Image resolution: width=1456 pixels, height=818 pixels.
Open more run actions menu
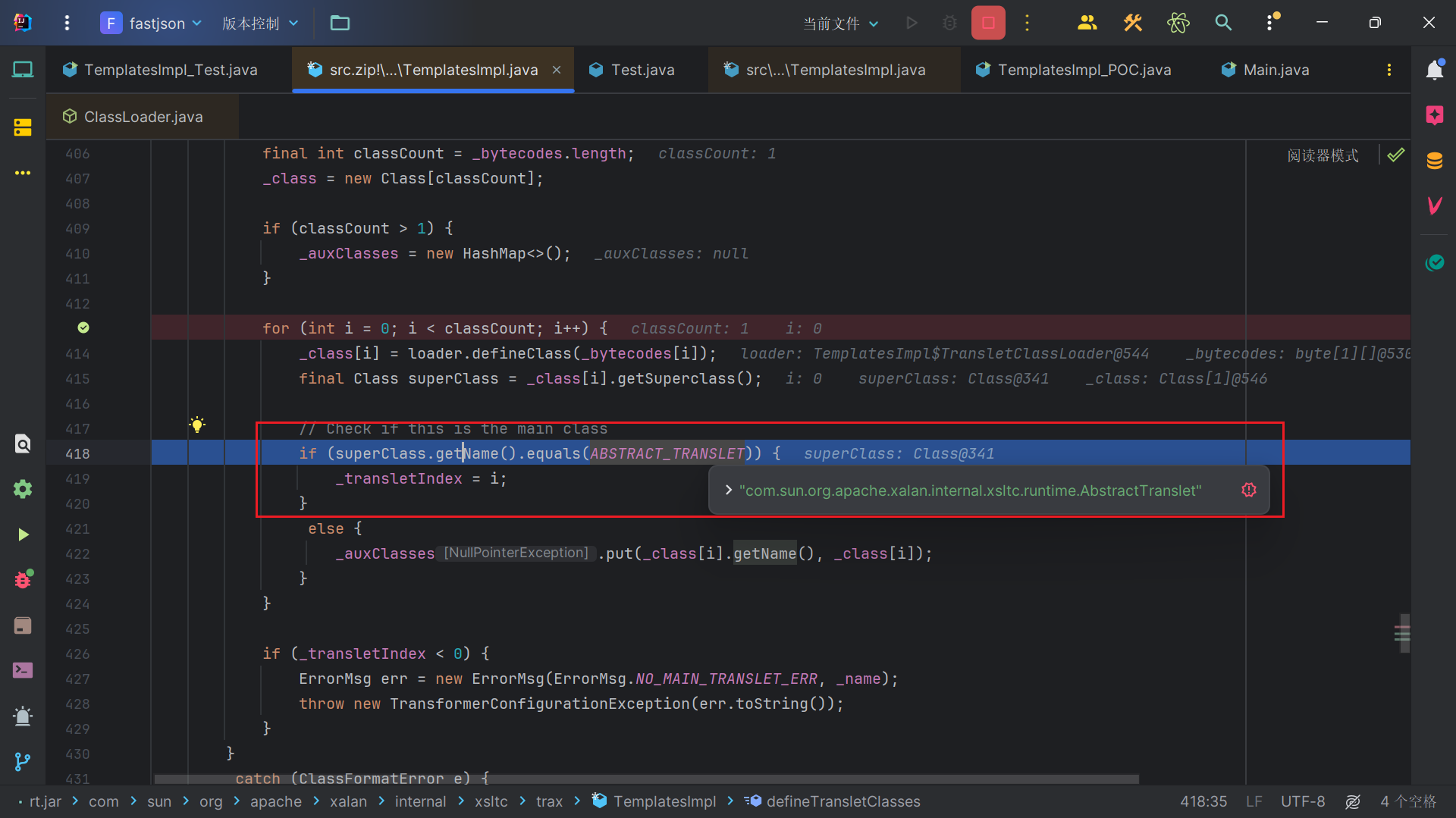(1027, 24)
